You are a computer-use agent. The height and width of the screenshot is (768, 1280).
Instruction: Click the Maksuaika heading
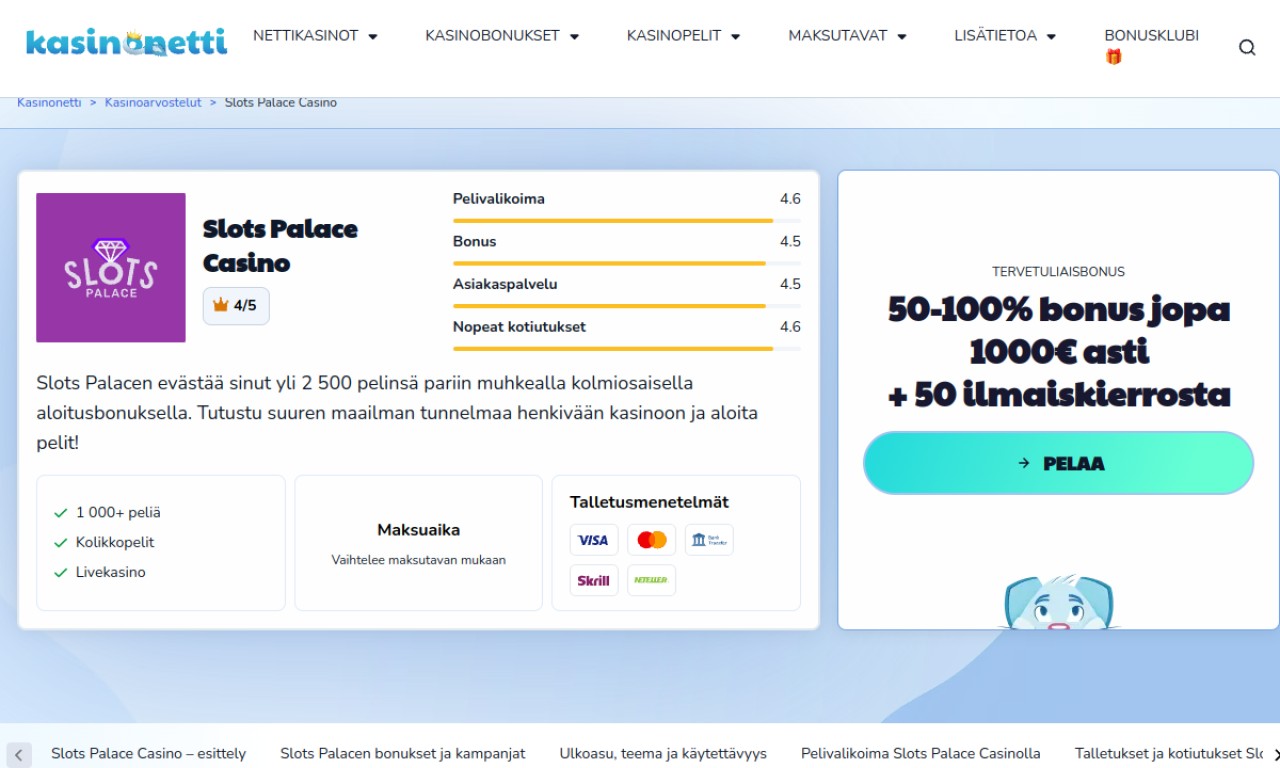(418, 530)
